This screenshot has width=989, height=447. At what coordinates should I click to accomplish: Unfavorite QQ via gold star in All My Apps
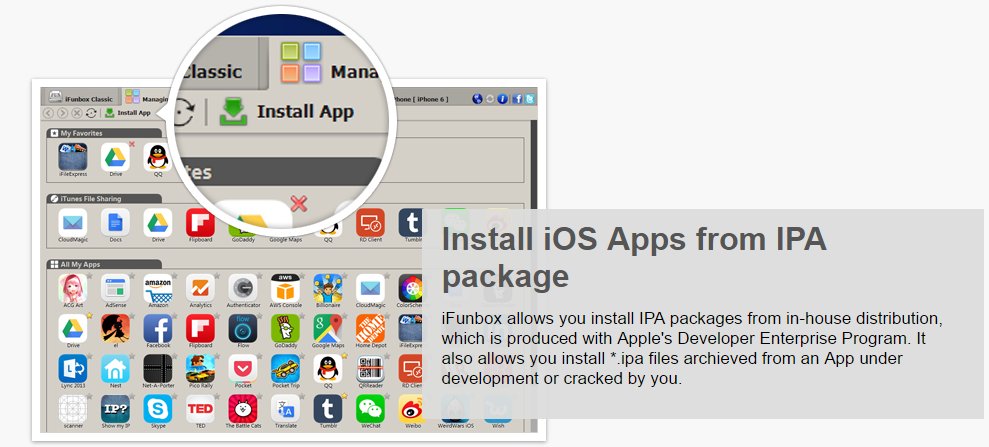coord(344,356)
